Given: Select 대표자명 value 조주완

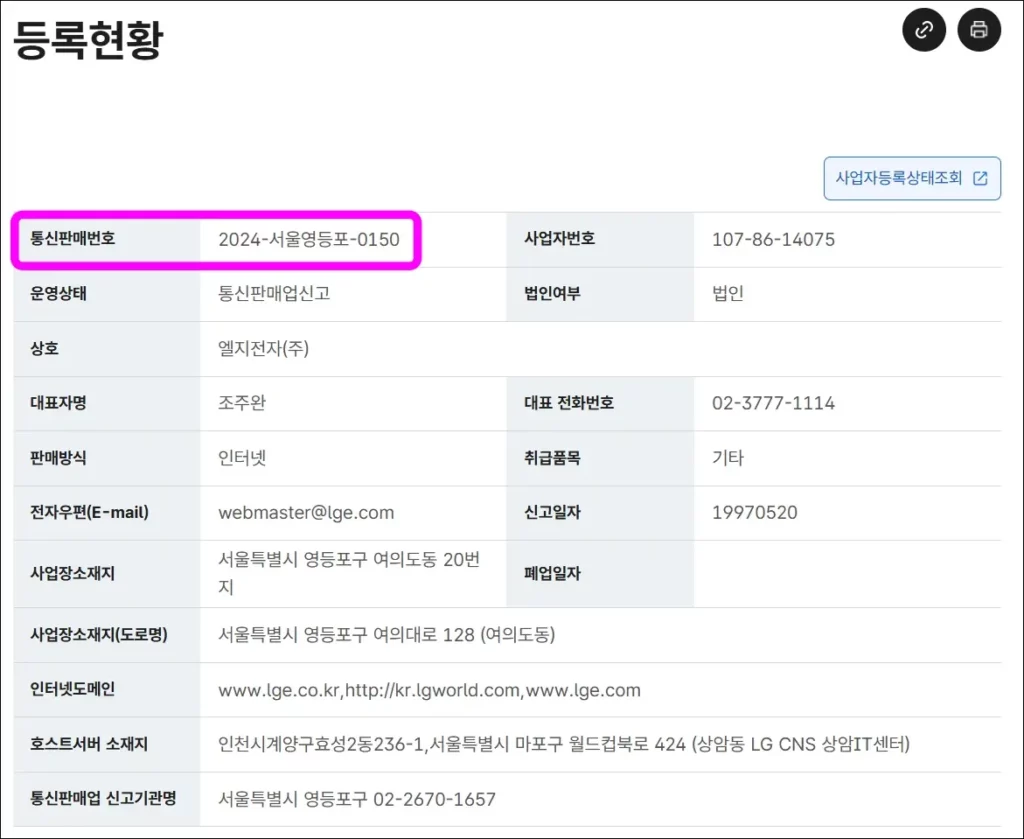Looking at the screenshot, I should click(242, 403).
